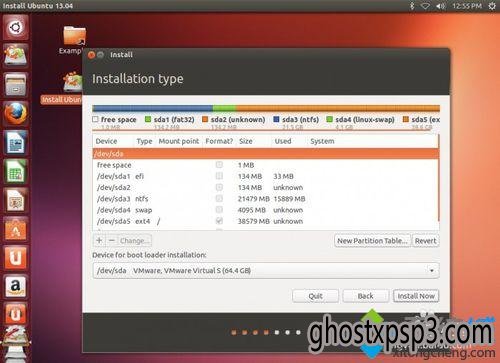Screen dimensions: 500x363
Task: Select the /dev/sda3 ntfs row
Action: pyautogui.click(x=266, y=199)
